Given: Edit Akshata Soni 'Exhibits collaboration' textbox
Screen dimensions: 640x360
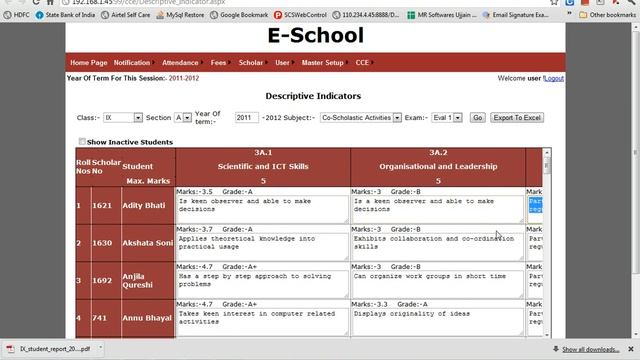Looking at the screenshot, I should coord(438,247).
